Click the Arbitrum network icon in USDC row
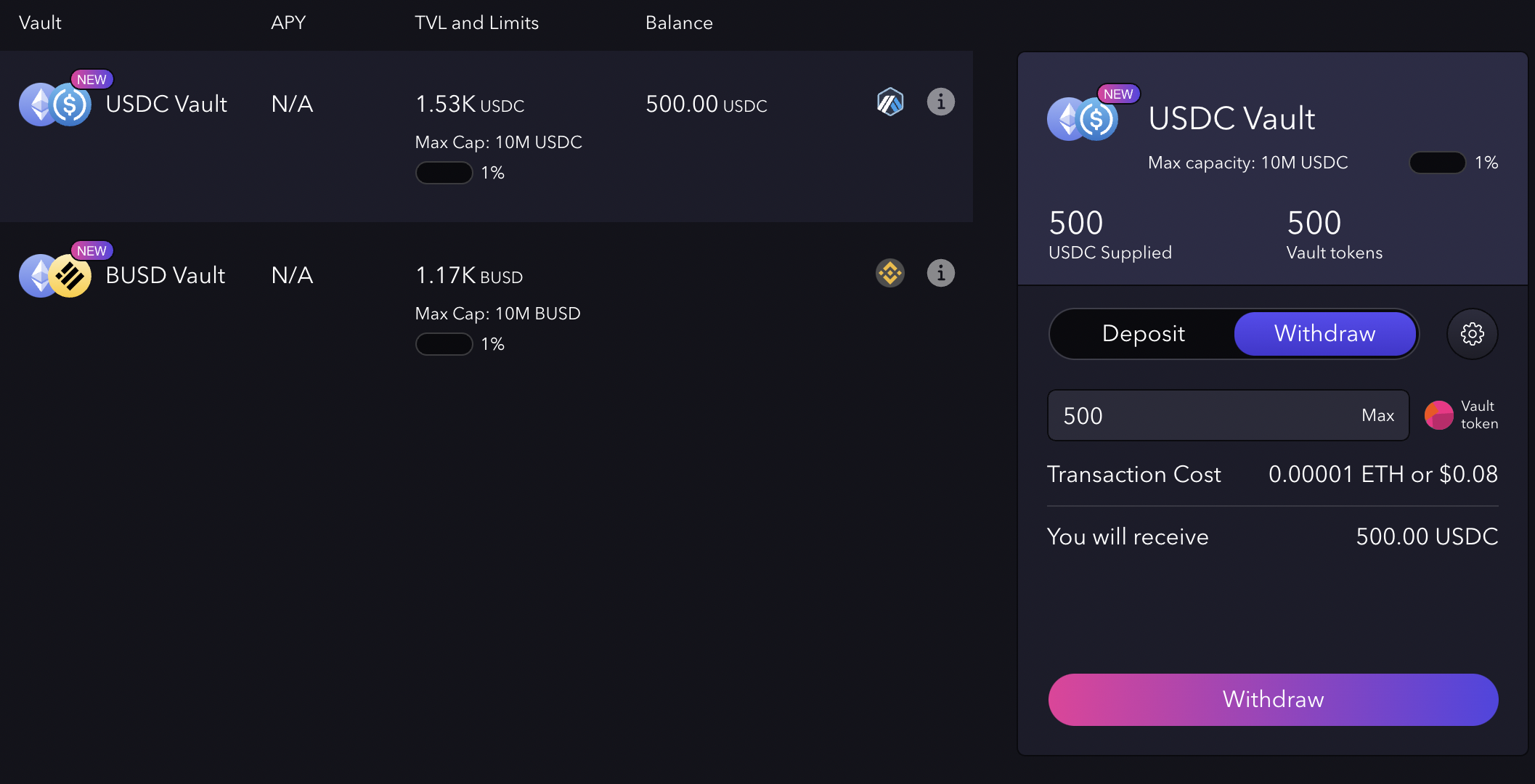The width and height of the screenshot is (1535, 784). (889, 102)
